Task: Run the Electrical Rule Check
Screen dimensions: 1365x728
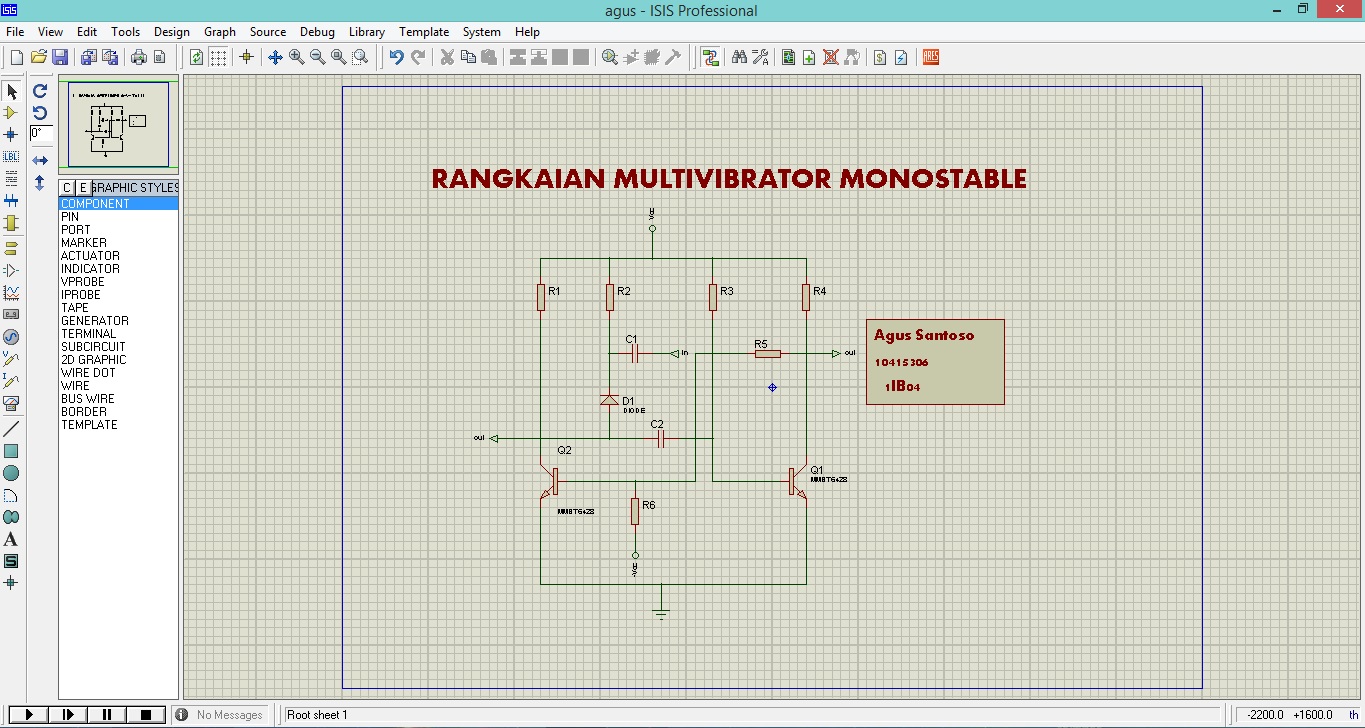Action: [x=900, y=57]
